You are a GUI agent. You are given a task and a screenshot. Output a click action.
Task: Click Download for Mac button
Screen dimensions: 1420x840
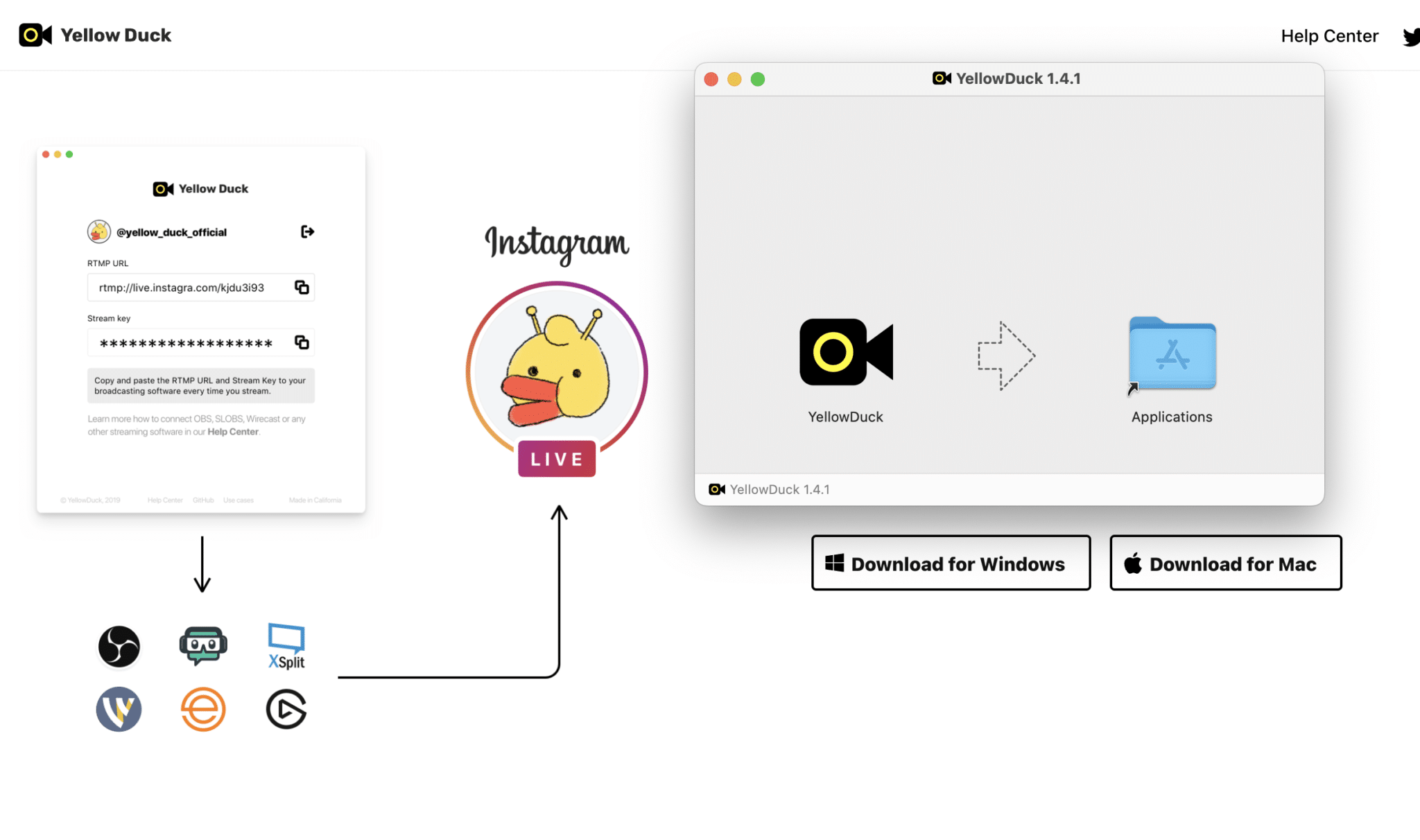[1223, 563]
